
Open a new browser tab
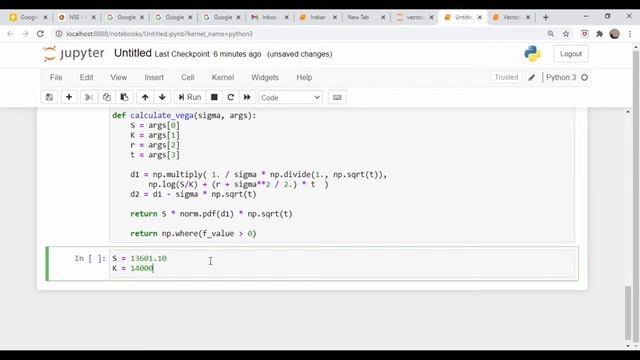click(x=546, y=17)
